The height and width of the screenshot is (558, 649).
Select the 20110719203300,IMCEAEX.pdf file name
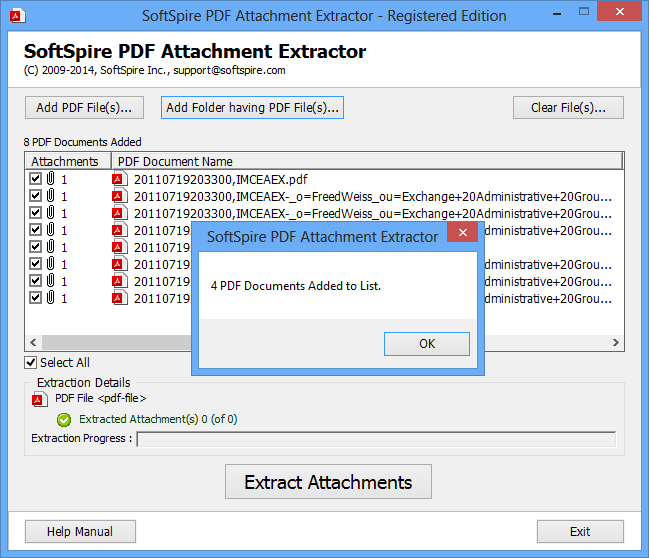[221, 180]
